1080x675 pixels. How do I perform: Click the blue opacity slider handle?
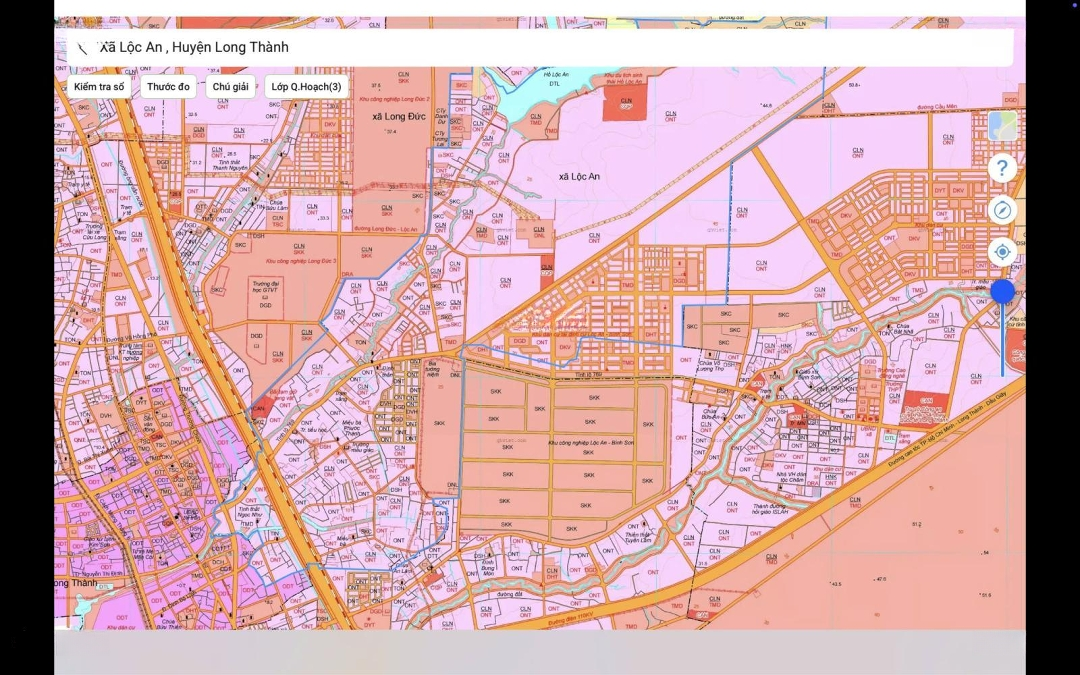tap(1003, 292)
